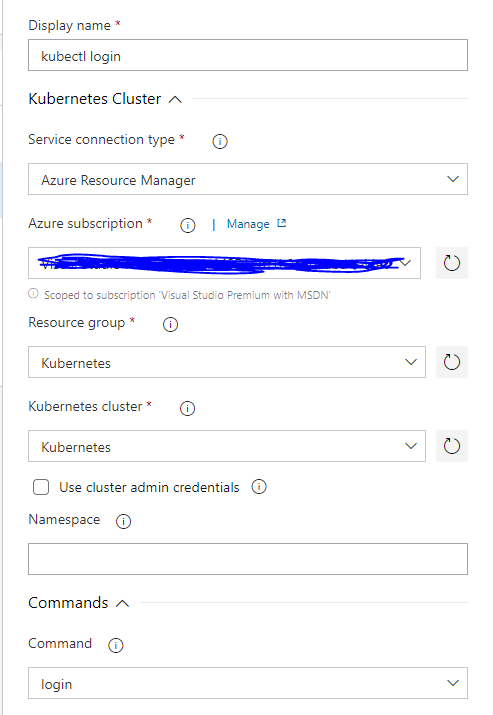Collapse the Commands section
493x715 pixels.
click(x=122, y=604)
